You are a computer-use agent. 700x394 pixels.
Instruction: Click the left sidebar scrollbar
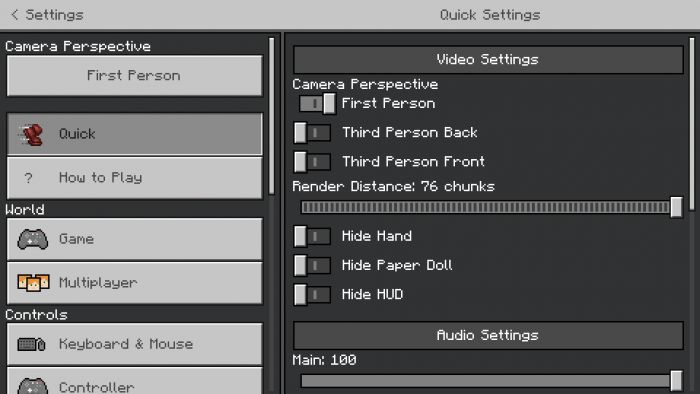(x=271, y=116)
